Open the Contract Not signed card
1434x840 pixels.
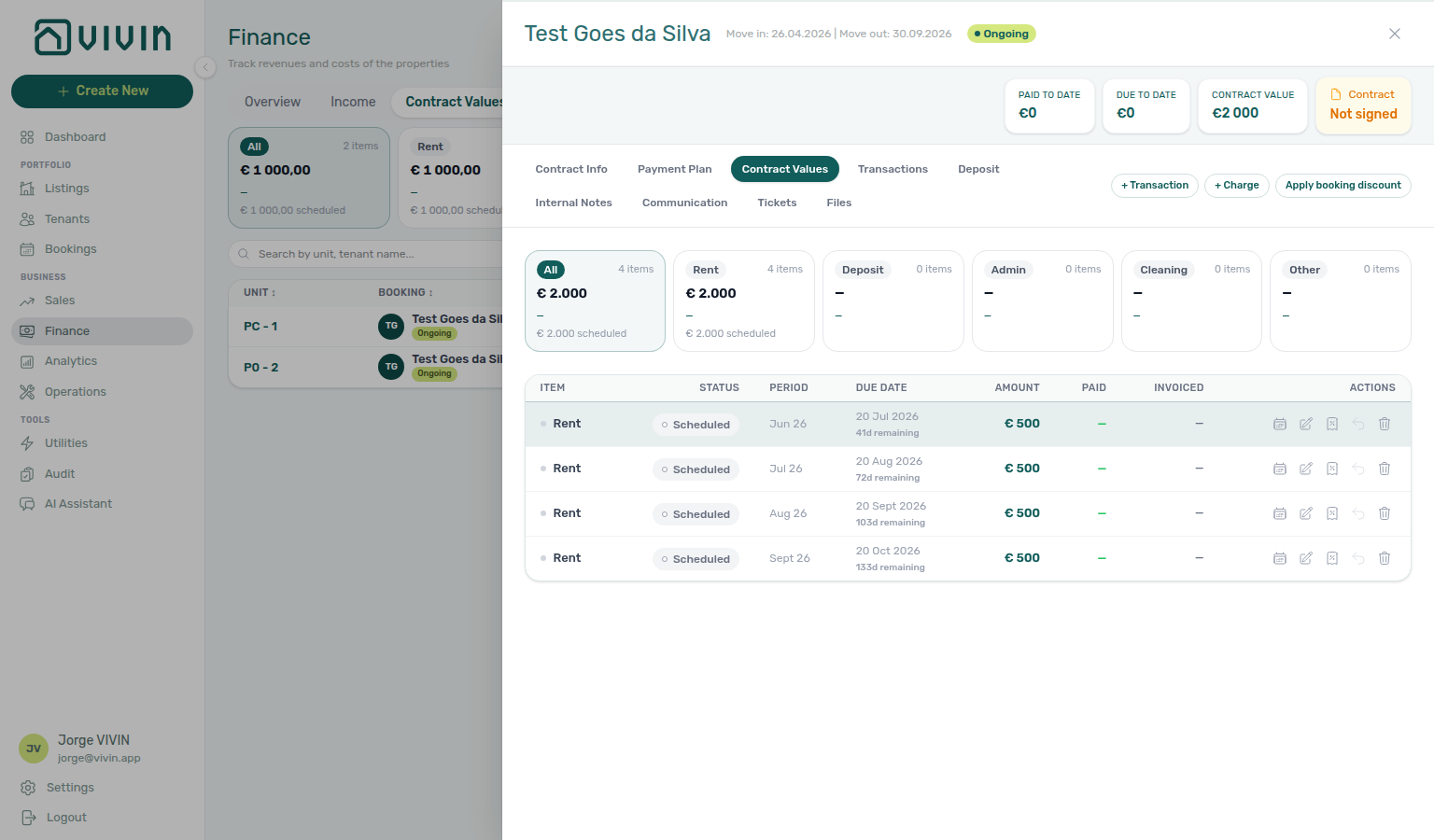coord(1363,105)
